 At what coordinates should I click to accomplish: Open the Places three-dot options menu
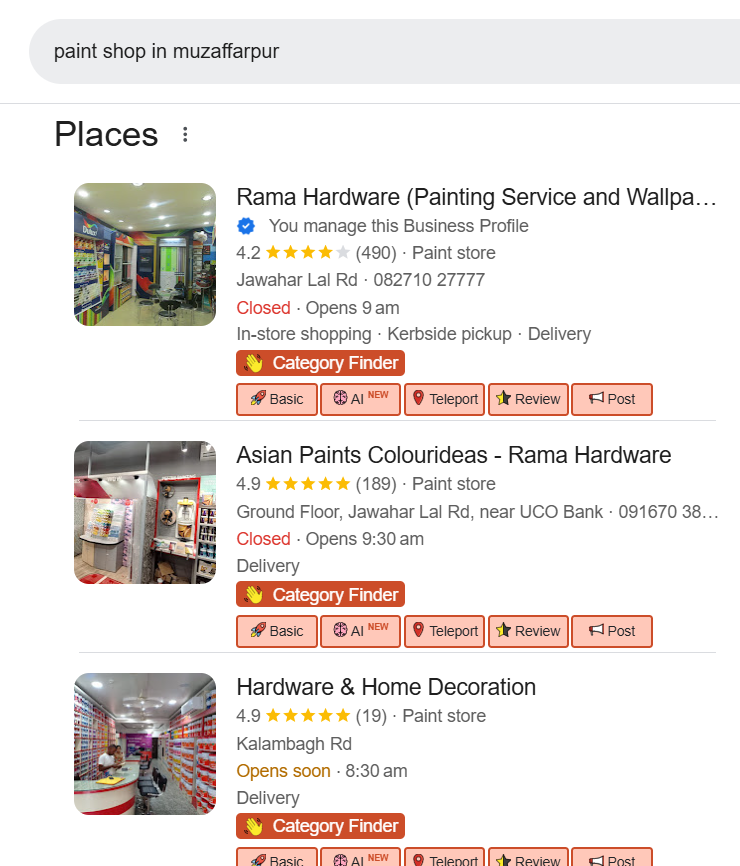click(x=185, y=134)
